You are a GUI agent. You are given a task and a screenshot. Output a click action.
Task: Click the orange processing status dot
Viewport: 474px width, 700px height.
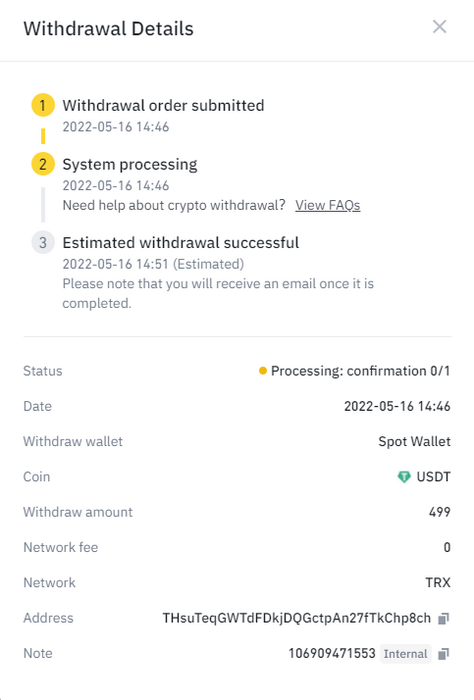(263, 371)
